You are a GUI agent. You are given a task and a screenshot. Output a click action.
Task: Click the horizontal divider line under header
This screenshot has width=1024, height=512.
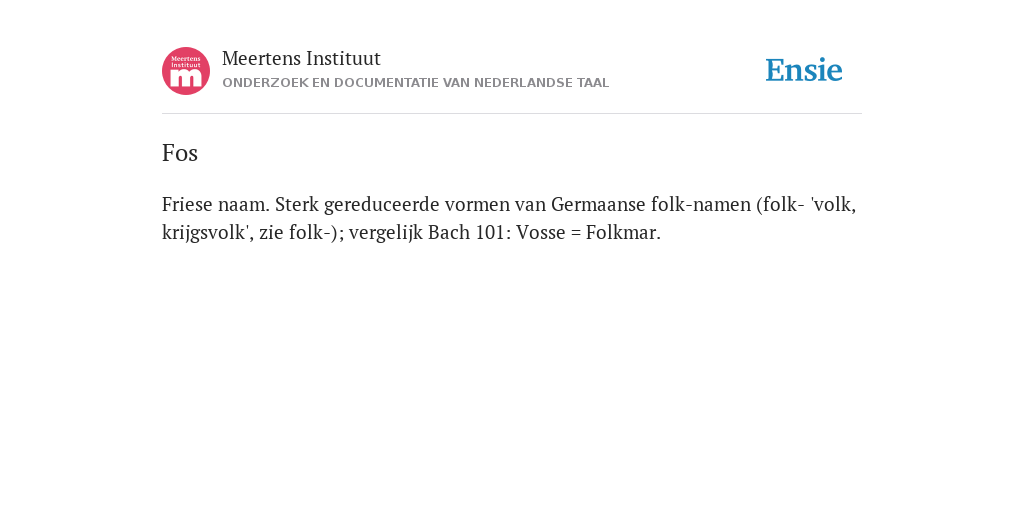[512, 114]
